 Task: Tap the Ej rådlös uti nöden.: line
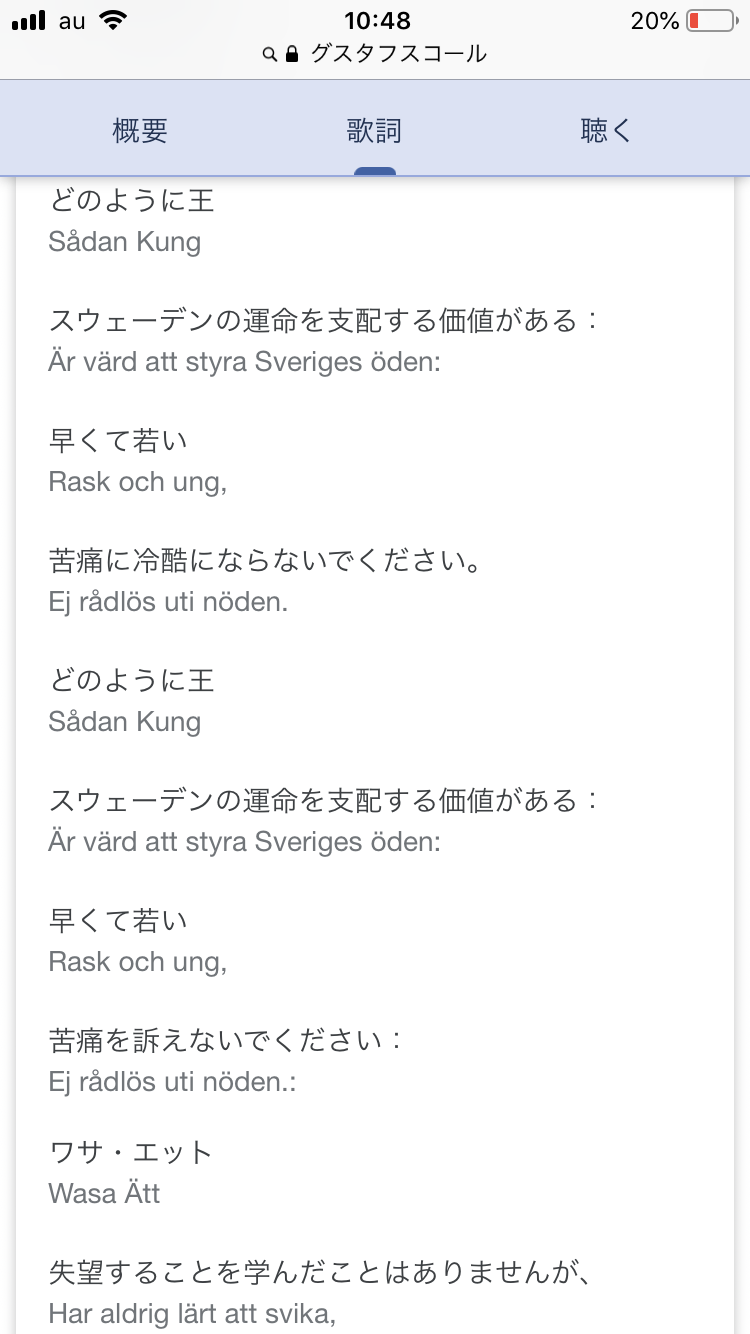[x=172, y=1082]
